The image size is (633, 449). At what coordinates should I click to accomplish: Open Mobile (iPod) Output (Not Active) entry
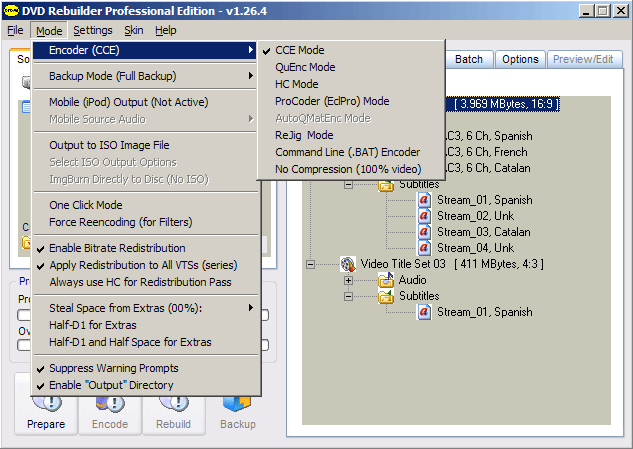click(x=146, y=102)
